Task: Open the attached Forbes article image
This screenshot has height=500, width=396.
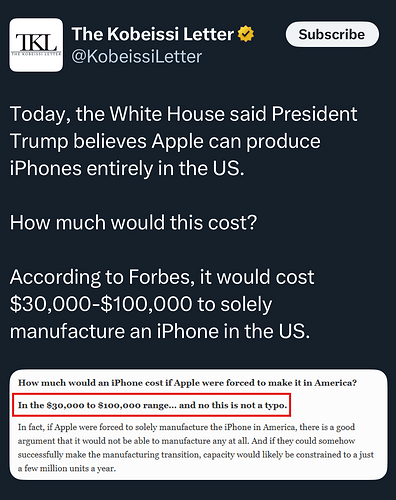Action: click(x=198, y=424)
